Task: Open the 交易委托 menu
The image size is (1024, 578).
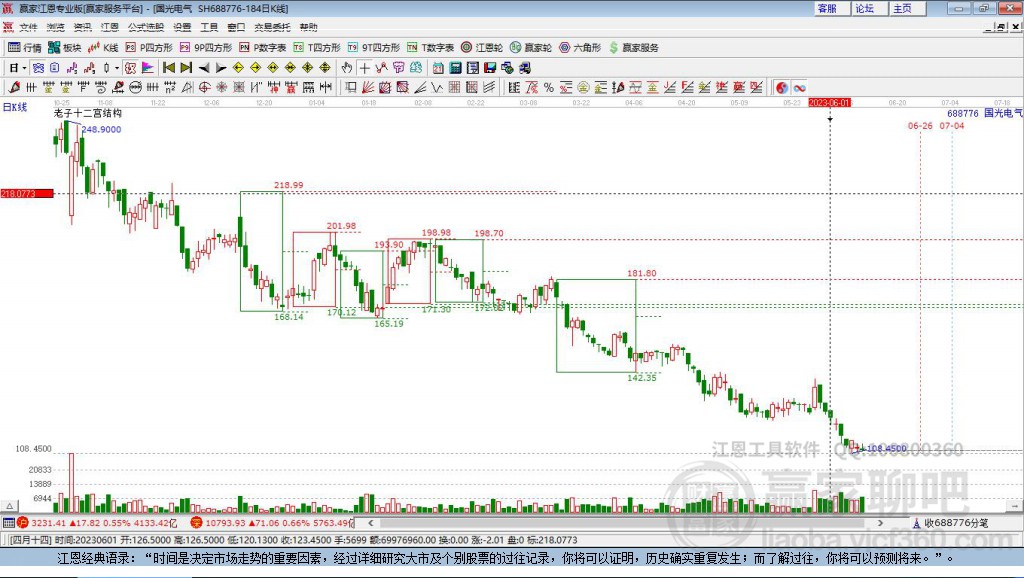Action: (272, 27)
